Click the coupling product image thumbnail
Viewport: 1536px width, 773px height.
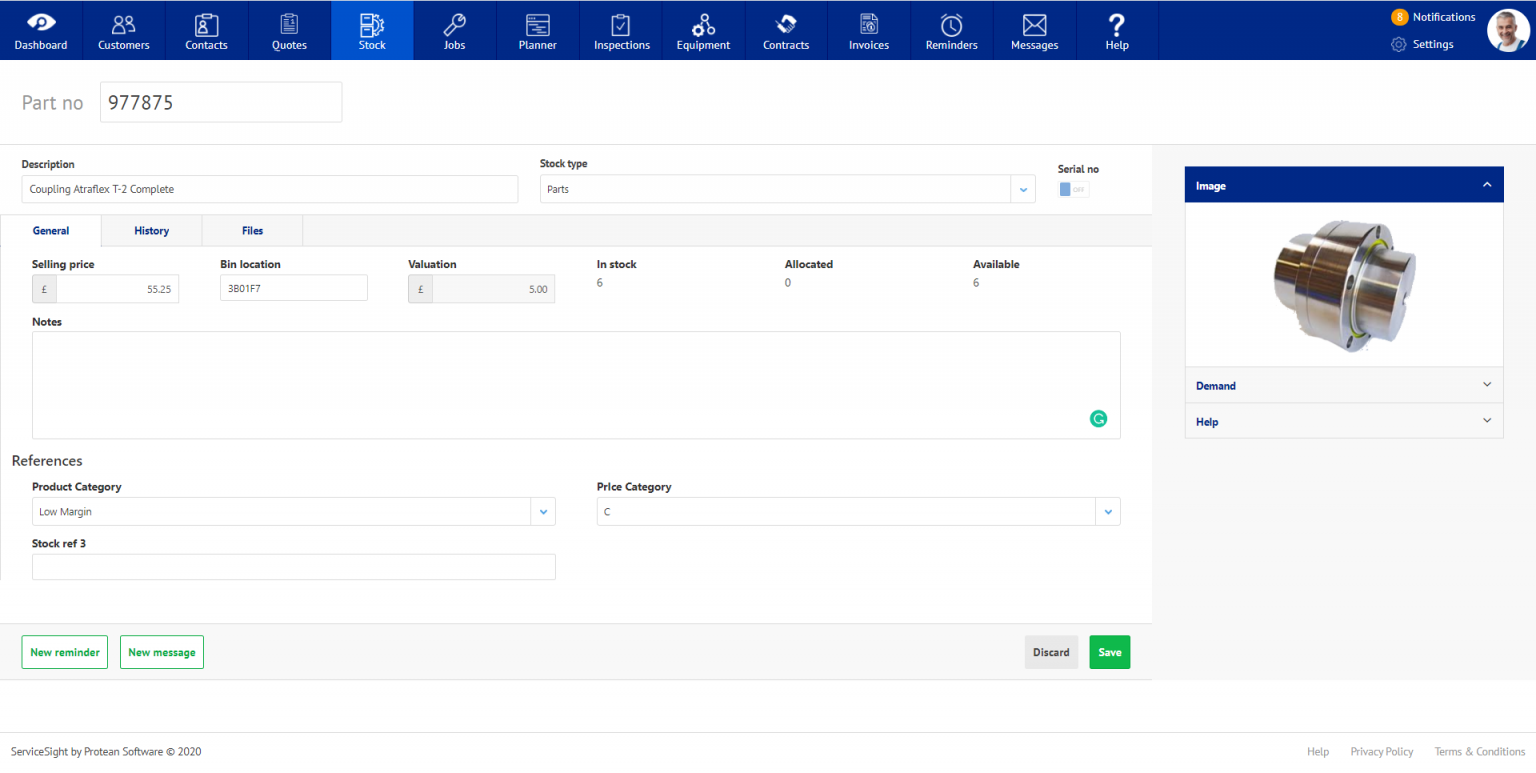tap(1343, 285)
